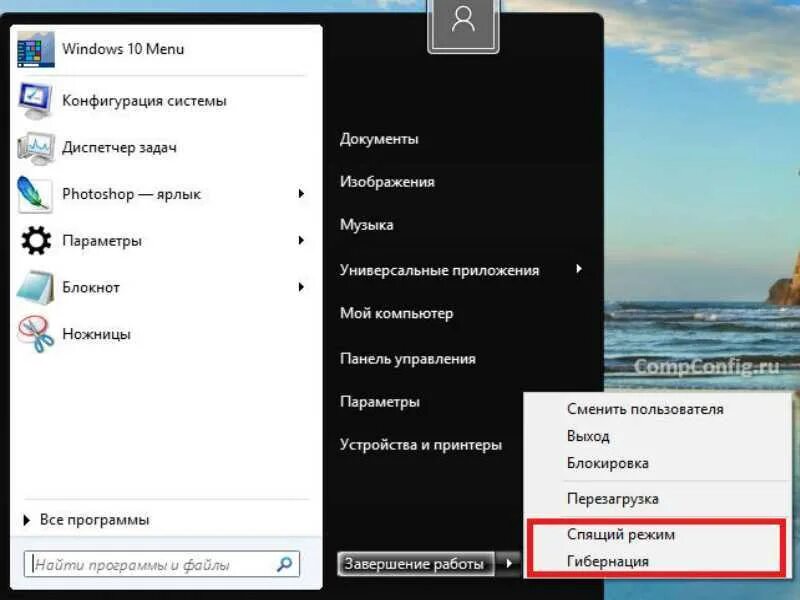Click Блокнот text label
This screenshot has height=600, width=800.
tap(91, 287)
